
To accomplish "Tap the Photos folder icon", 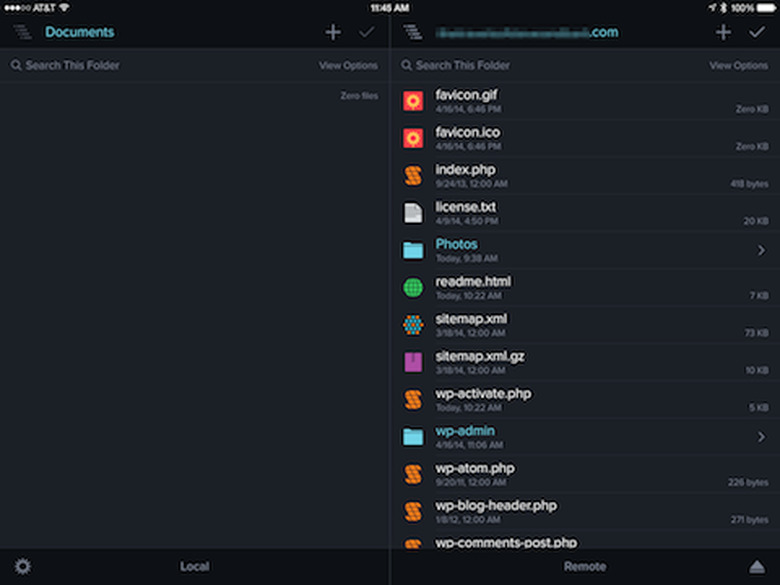I will 413,250.
